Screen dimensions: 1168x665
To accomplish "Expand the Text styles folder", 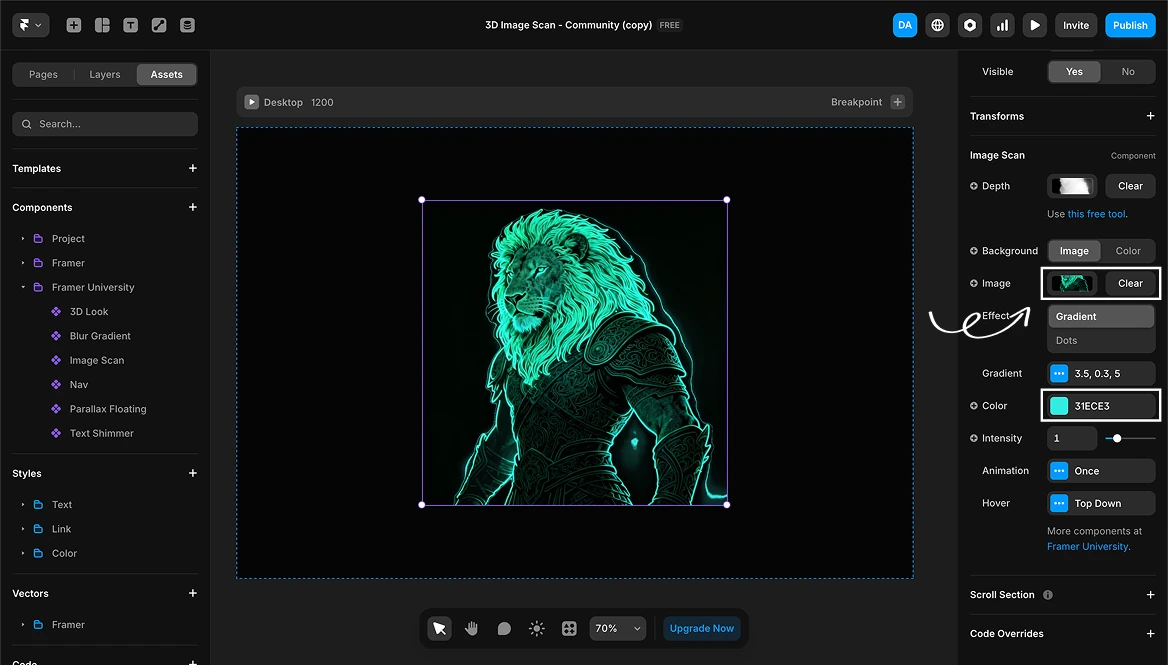I will click(x=23, y=505).
